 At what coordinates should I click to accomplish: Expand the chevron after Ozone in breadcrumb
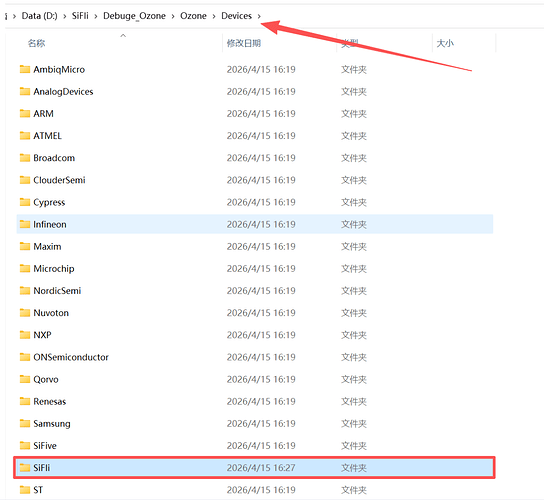214,16
